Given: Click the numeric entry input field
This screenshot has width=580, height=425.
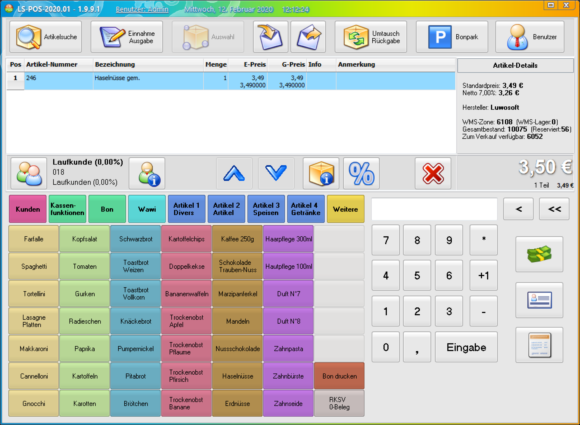Looking at the screenshot, I should [434, 209].
